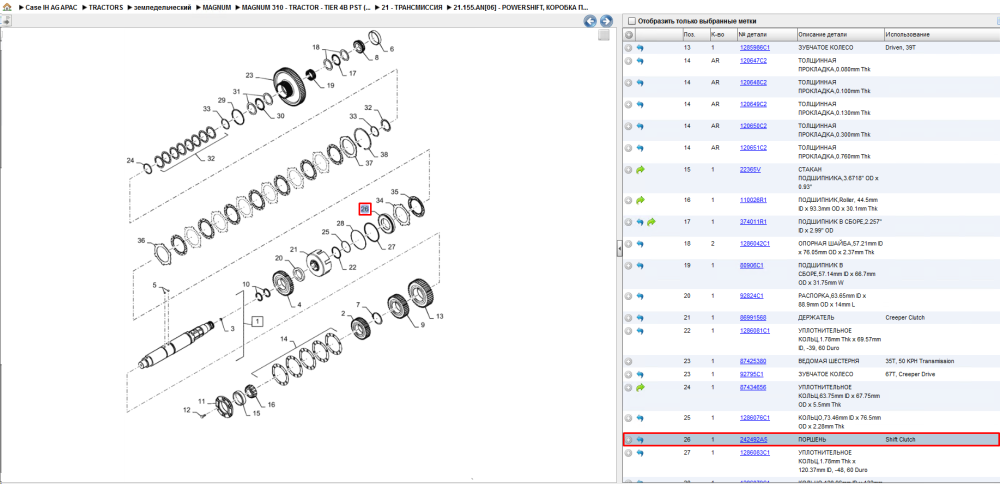Click the small arrow icon at diagram toolbar's left end
1000x484 pixels.
pyautogui.click(x=6, y=21)
